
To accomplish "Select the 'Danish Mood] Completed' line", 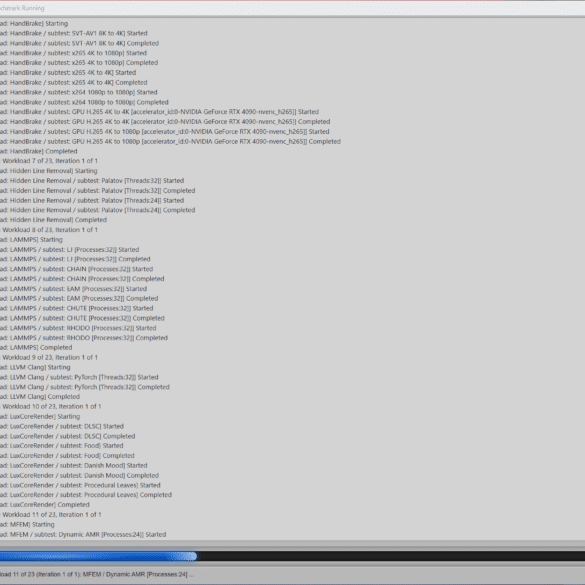I will pyautogui.click(x=79, y=475).
